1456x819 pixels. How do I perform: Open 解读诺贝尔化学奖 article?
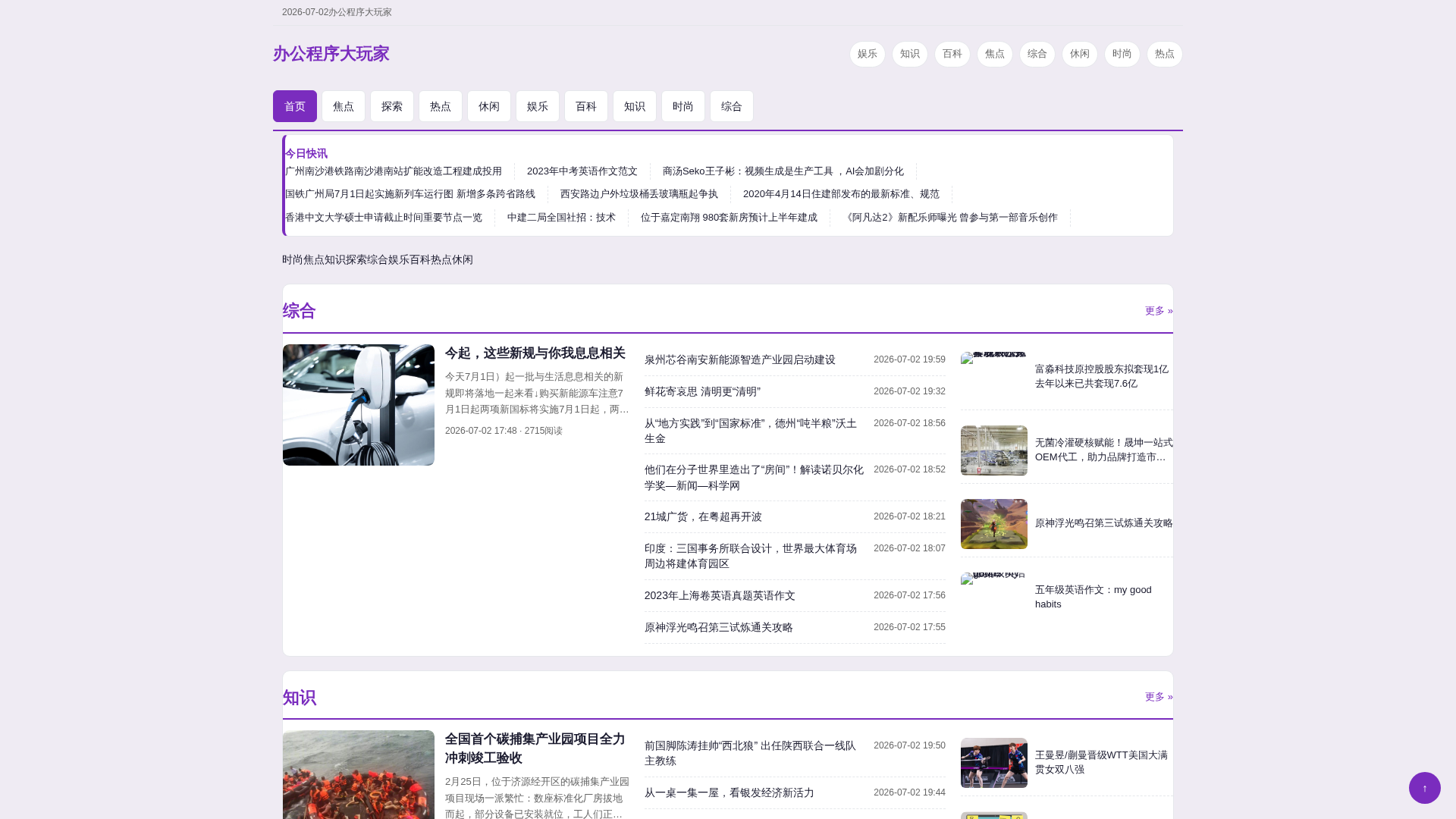click(754, 478)
